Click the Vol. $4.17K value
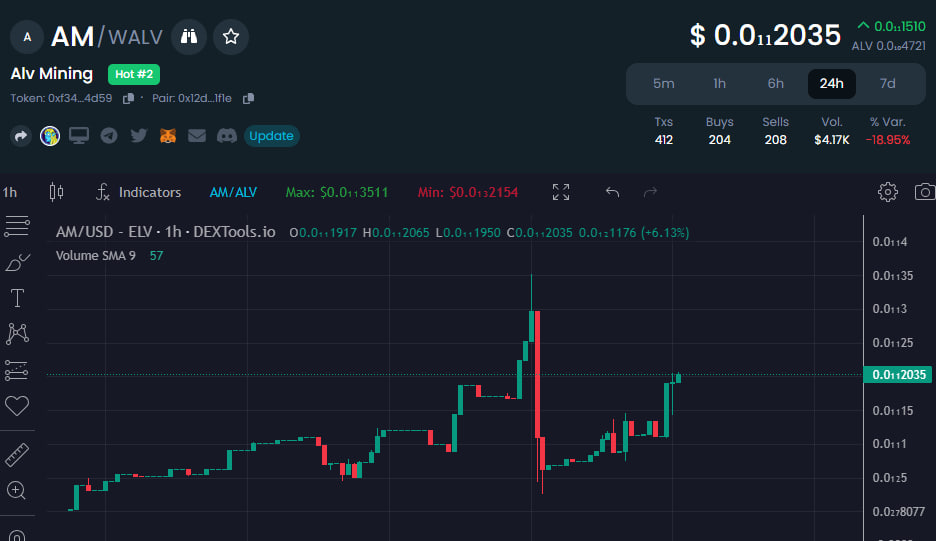 pos(832,140)
